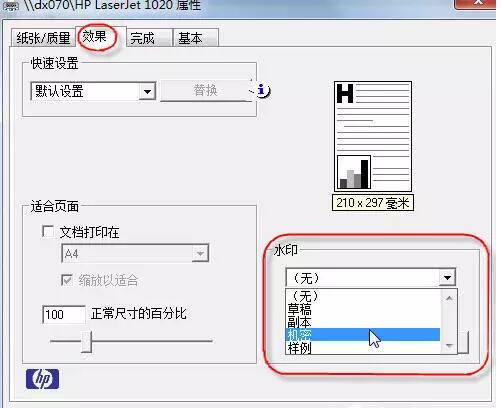Toggle the 缩放以适合 checkbox
The width and height of the screenshot is (501, 408).
[x=67, y=280]
